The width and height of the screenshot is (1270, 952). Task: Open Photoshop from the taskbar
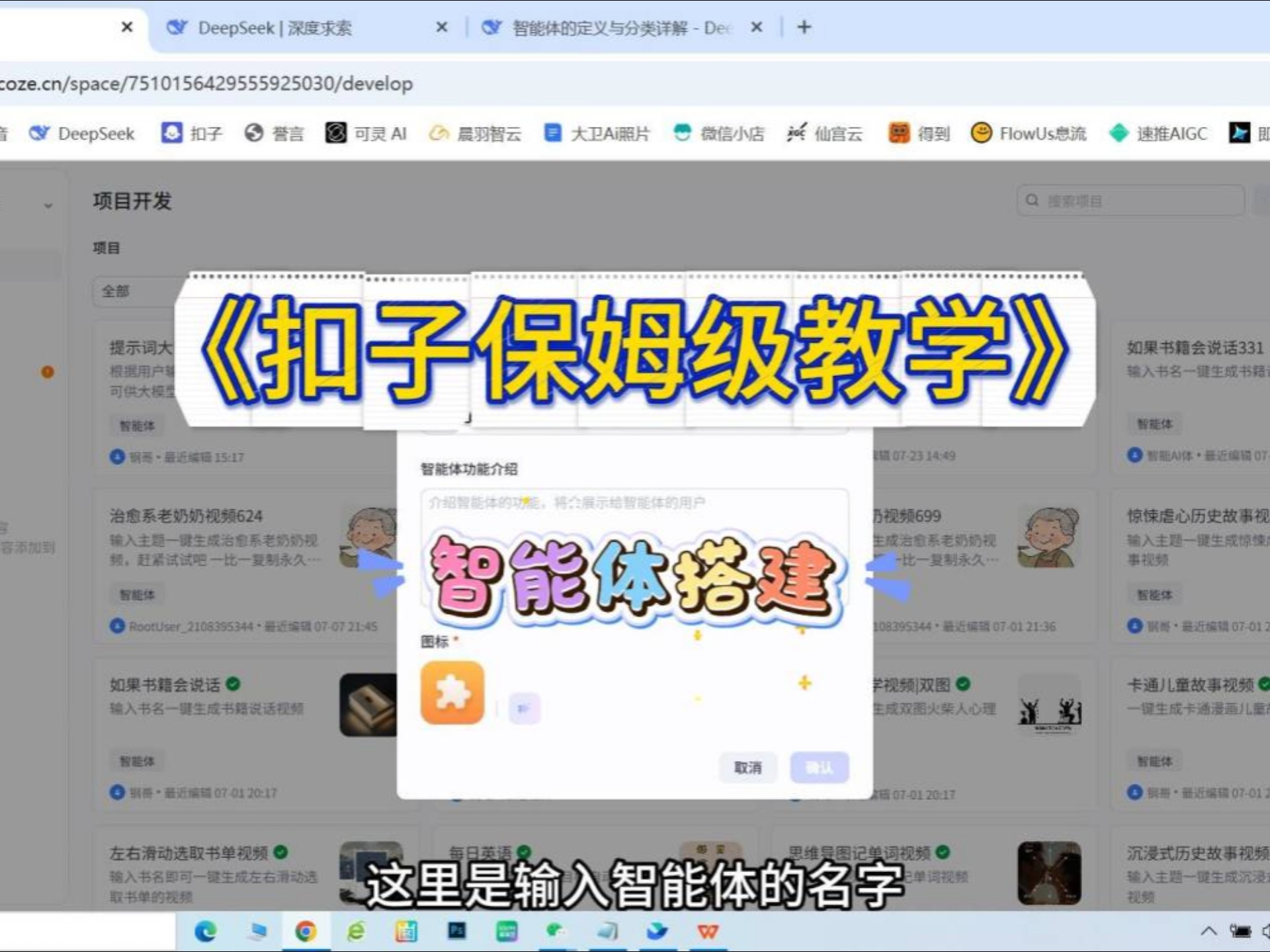pyautogui.click(x=456, y=932)
